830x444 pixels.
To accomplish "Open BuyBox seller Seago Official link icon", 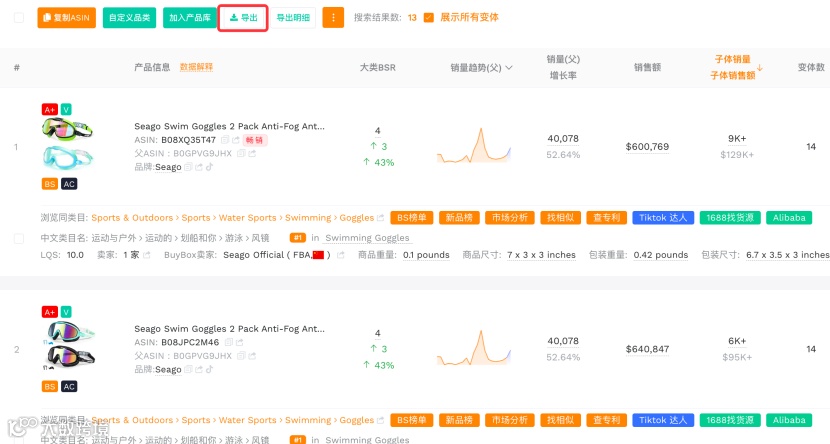I will tap(340, 255).
